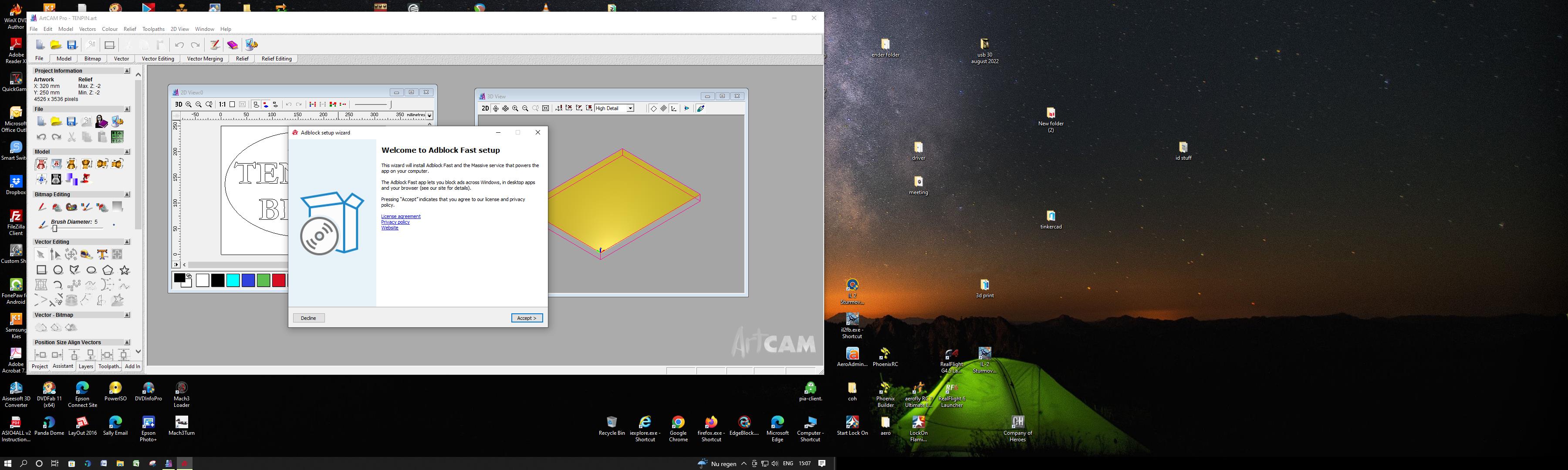Select the star shape vector tool
The height and width of the screenshot is (470, 1568).
coord(125,270)
